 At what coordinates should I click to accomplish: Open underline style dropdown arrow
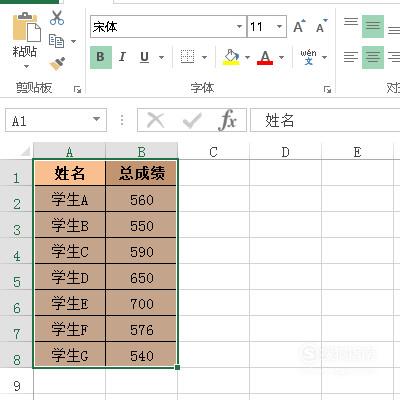161,57
